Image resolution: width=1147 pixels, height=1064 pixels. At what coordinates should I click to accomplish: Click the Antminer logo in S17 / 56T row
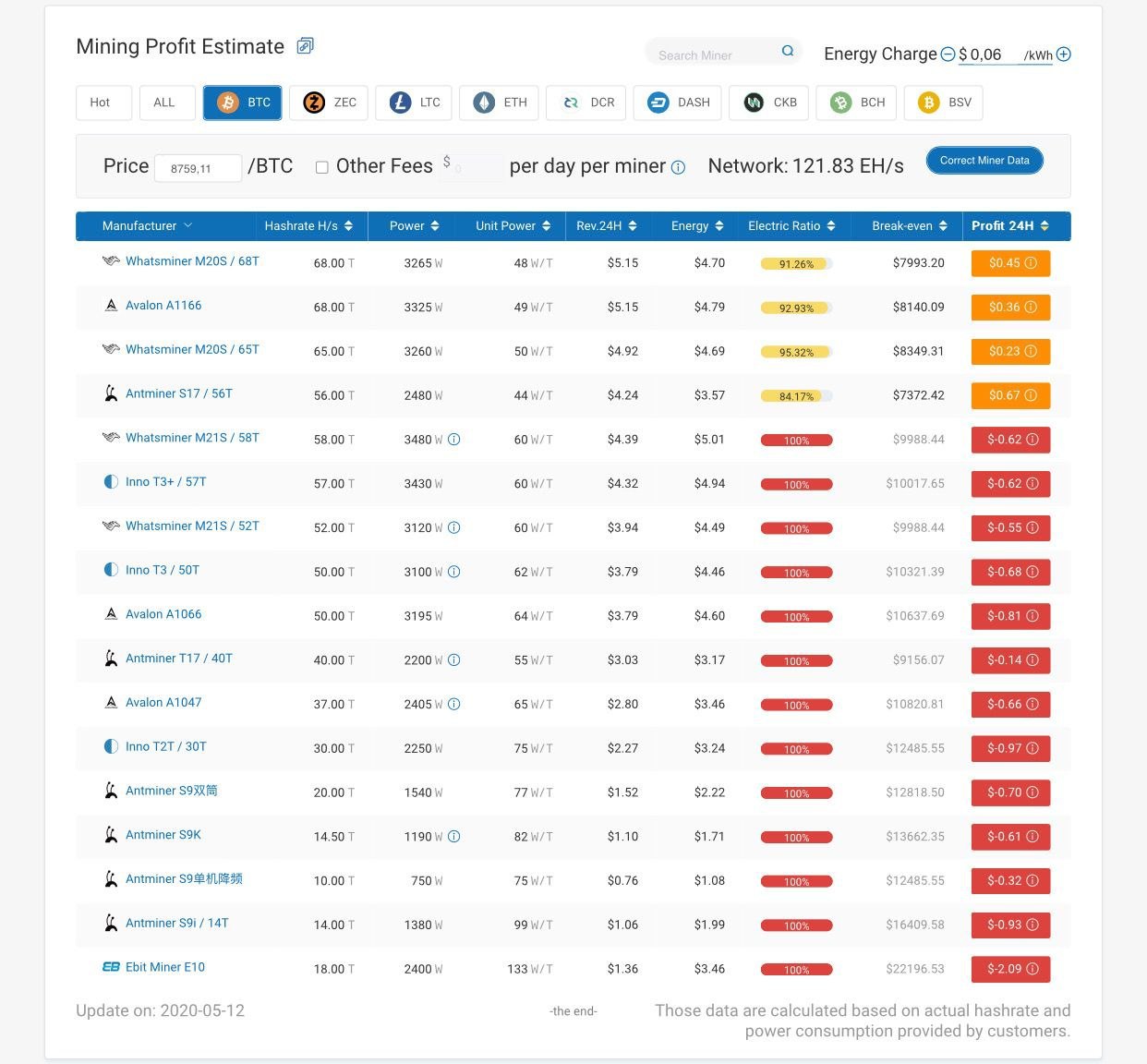tap(111, 393)
